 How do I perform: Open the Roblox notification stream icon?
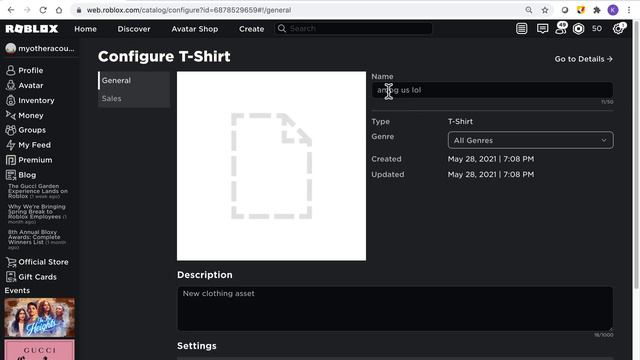[x=522, y=29]
